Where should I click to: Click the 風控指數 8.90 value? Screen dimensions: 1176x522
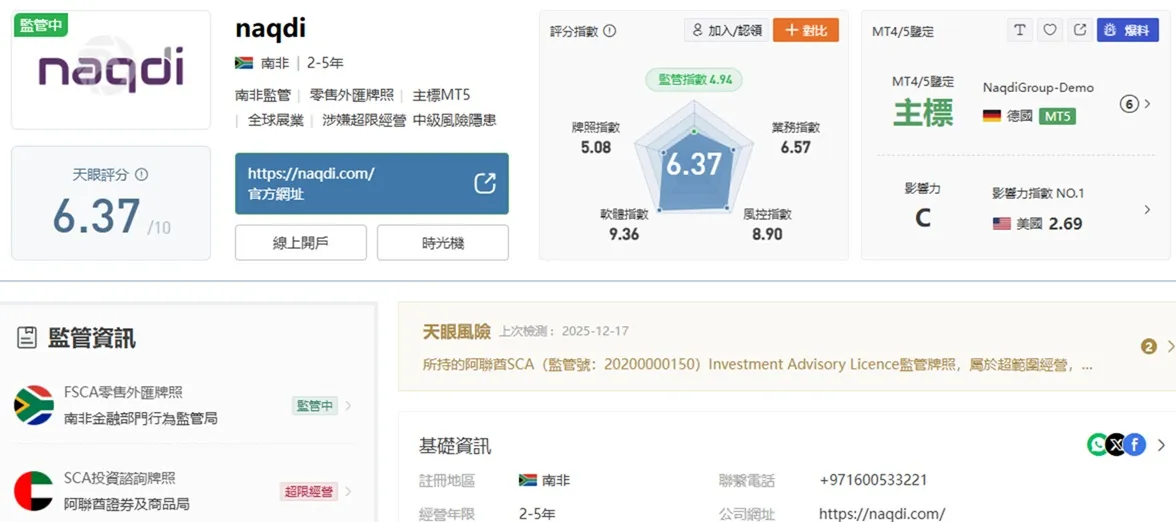click(766, 234)
